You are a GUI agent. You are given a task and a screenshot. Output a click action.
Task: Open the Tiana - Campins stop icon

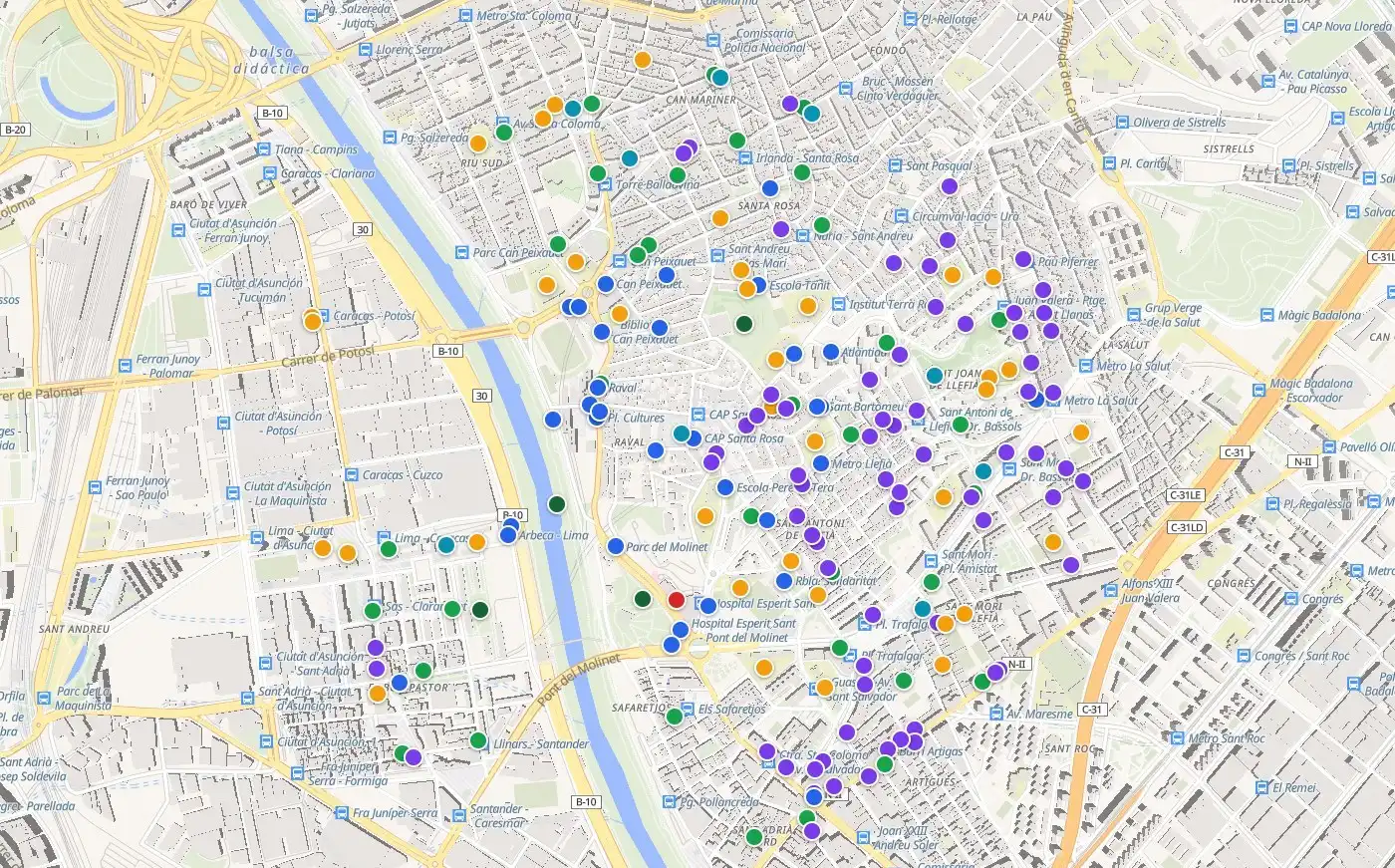[263, 149]
